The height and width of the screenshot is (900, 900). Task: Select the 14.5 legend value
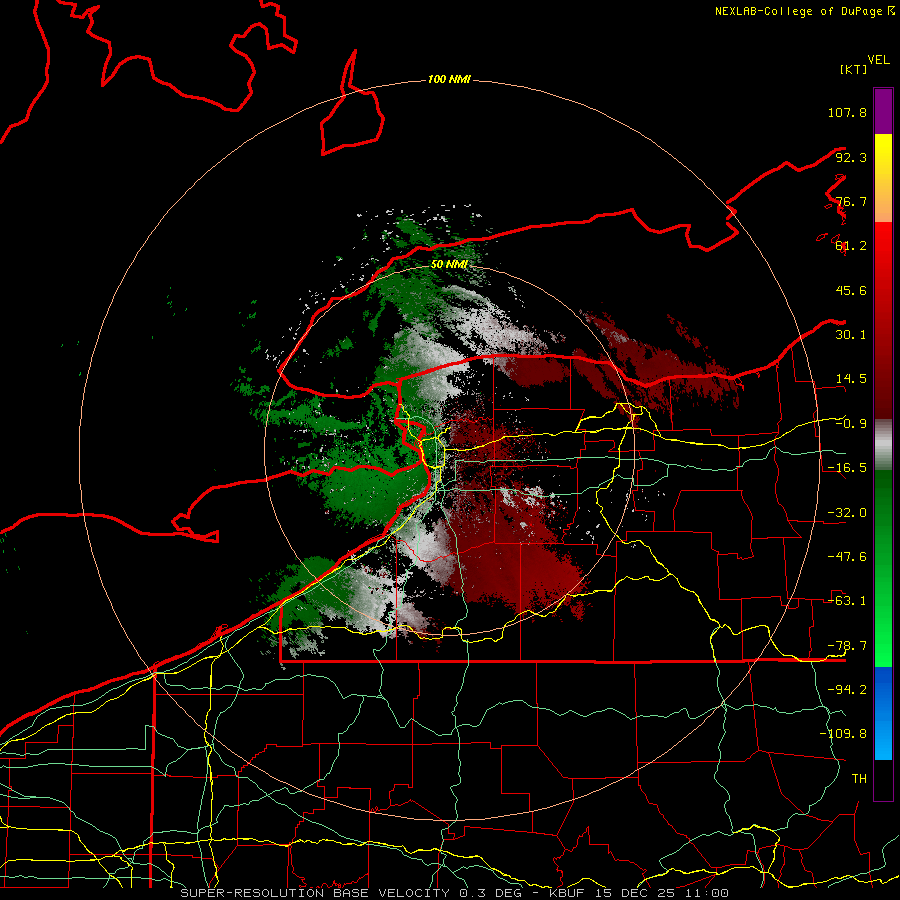pyautogui.click(x=851, y=379)
